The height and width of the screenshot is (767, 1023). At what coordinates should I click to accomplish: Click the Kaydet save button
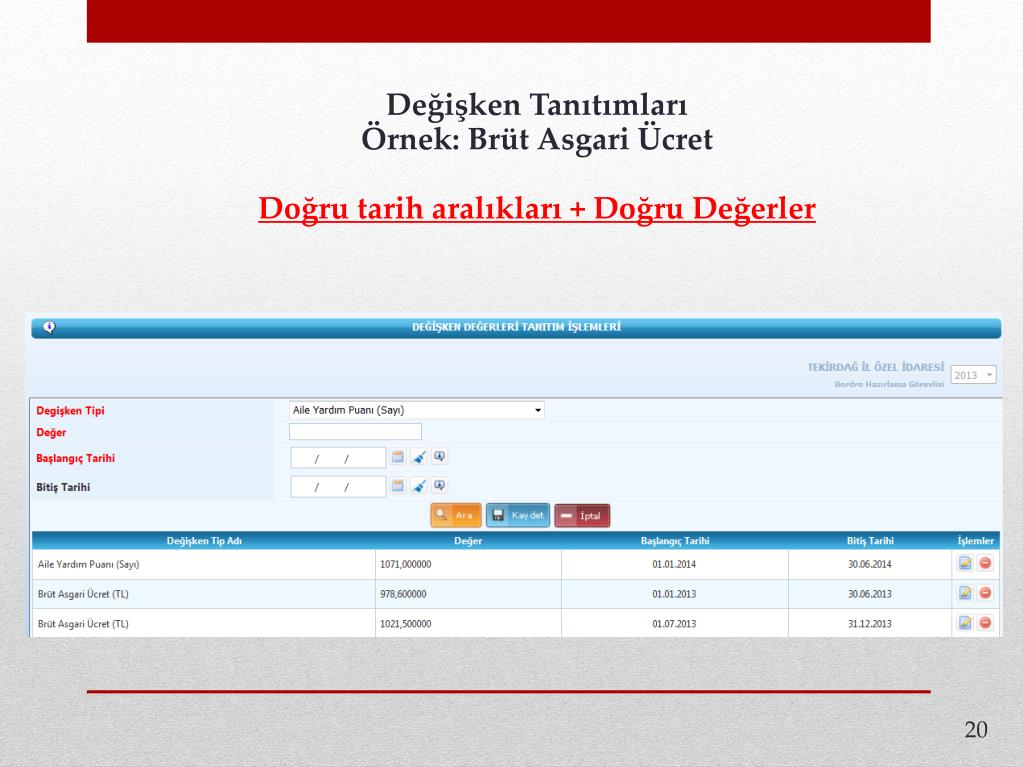click(x=518, y=515)
